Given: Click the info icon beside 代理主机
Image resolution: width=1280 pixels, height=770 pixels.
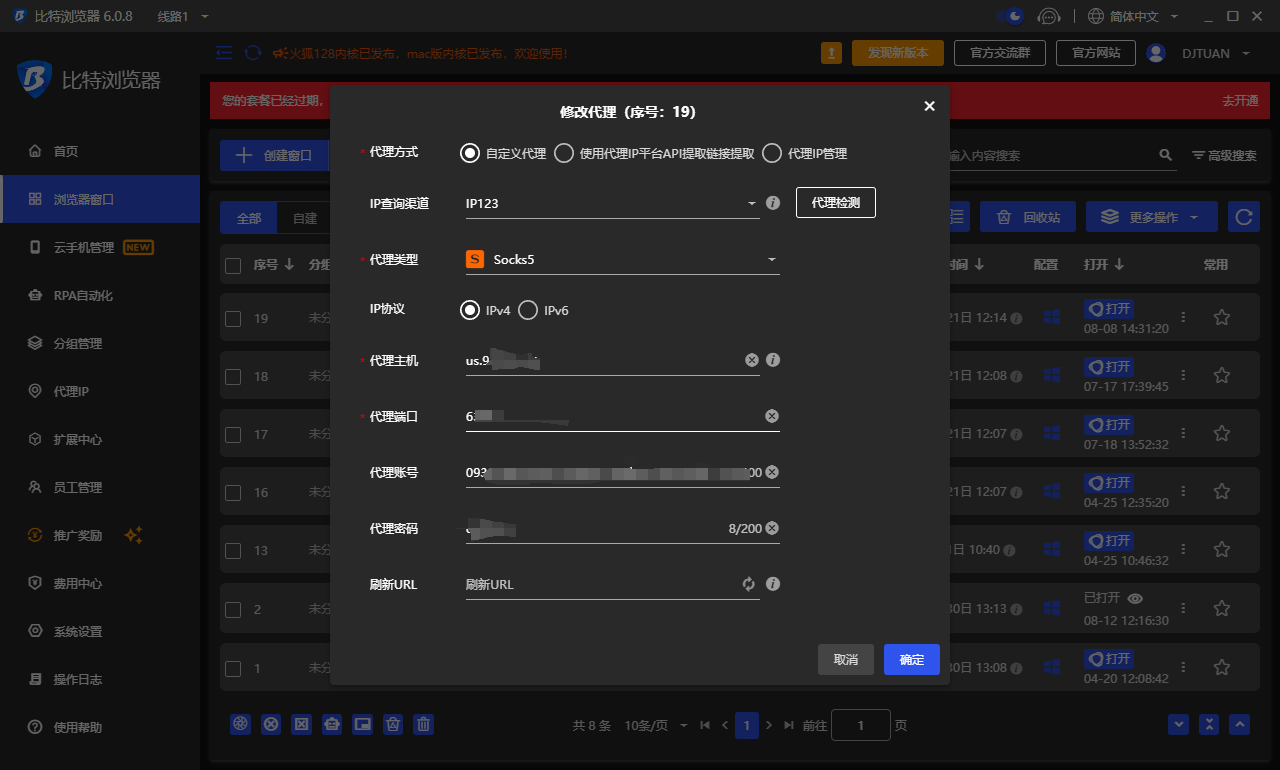Looking at the screenshot, I should click(x=773, y=359).
